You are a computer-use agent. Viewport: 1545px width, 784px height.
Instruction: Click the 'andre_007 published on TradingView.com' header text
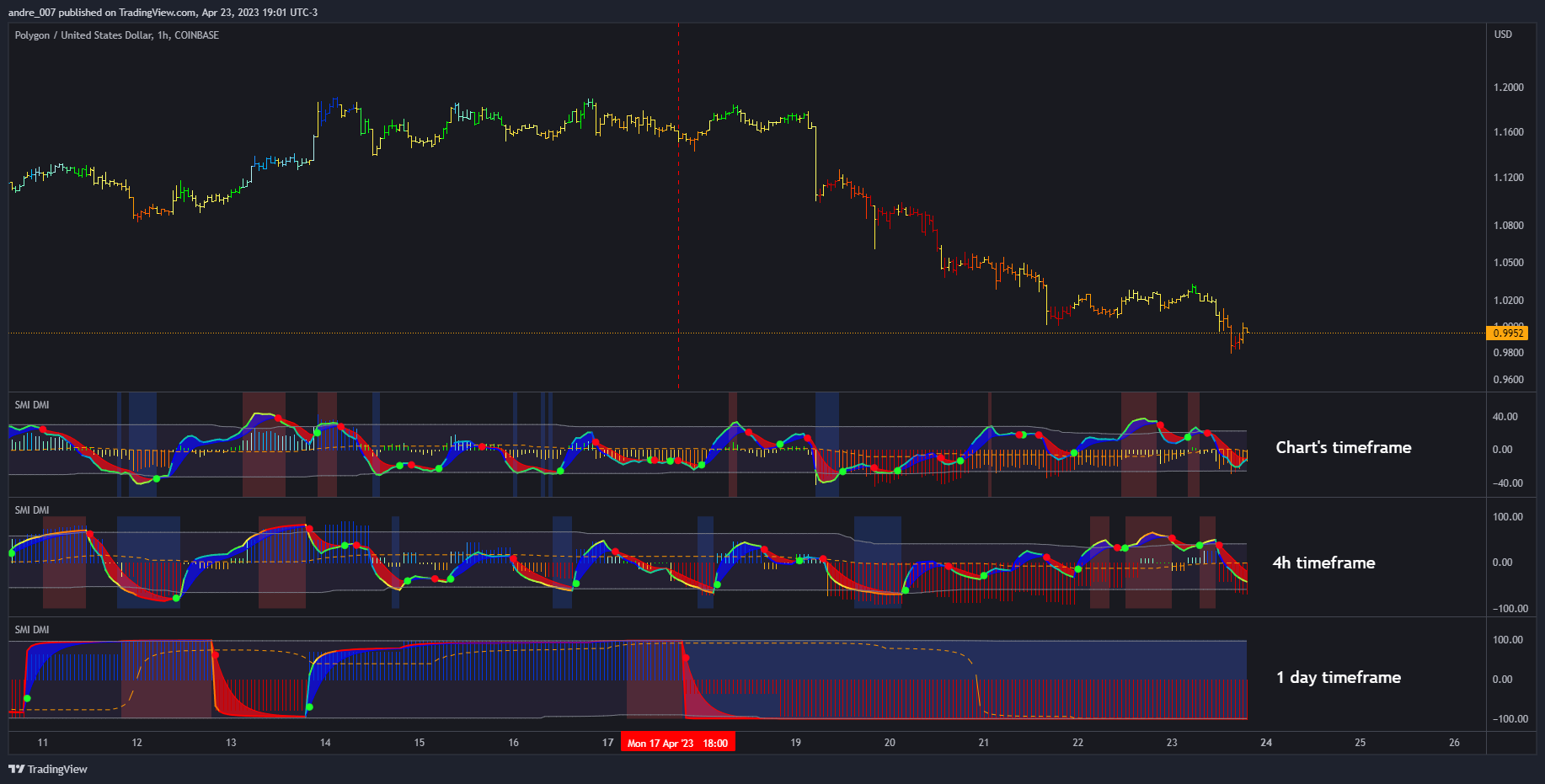pyautogui.click(x=102, y=13)
